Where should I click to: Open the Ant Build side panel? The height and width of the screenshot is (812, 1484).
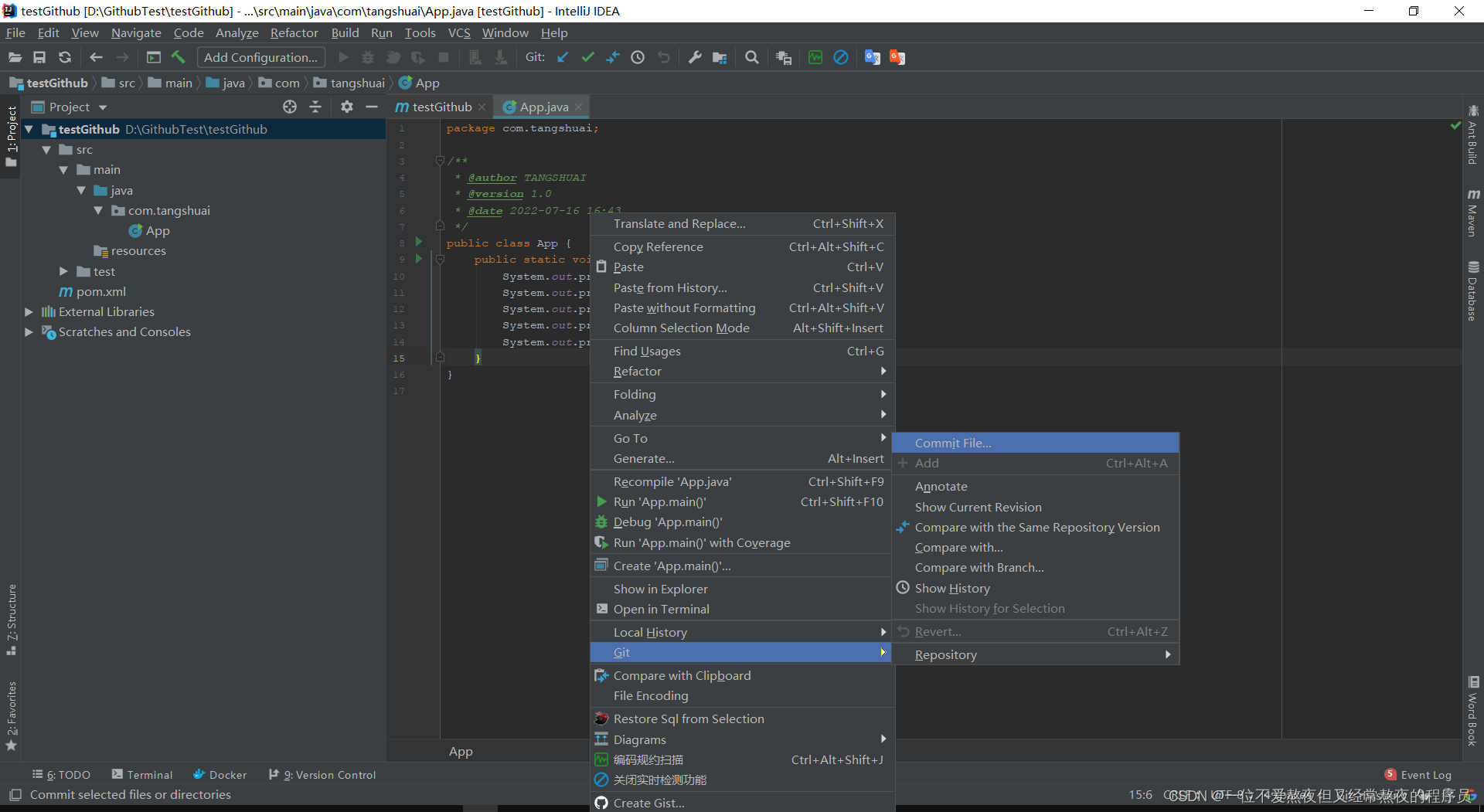1473,134
